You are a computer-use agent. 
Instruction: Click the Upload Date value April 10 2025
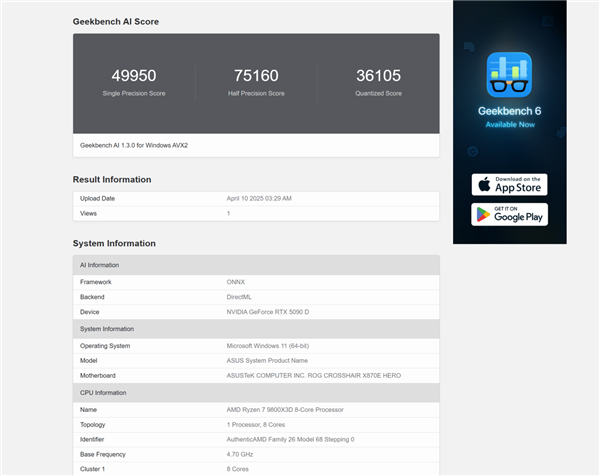coord(259,198)
